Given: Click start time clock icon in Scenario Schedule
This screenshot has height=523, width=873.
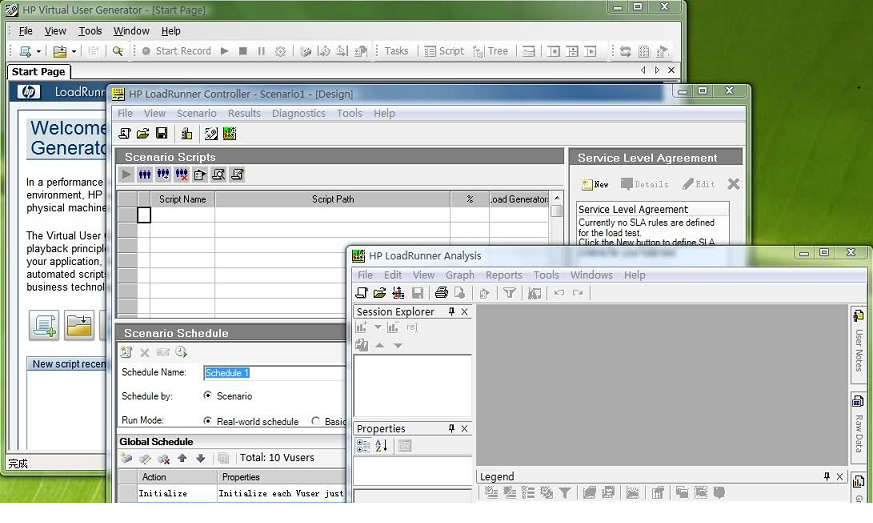Looking at the screenshot, I should pyautogui.click(x=181, y=352).
